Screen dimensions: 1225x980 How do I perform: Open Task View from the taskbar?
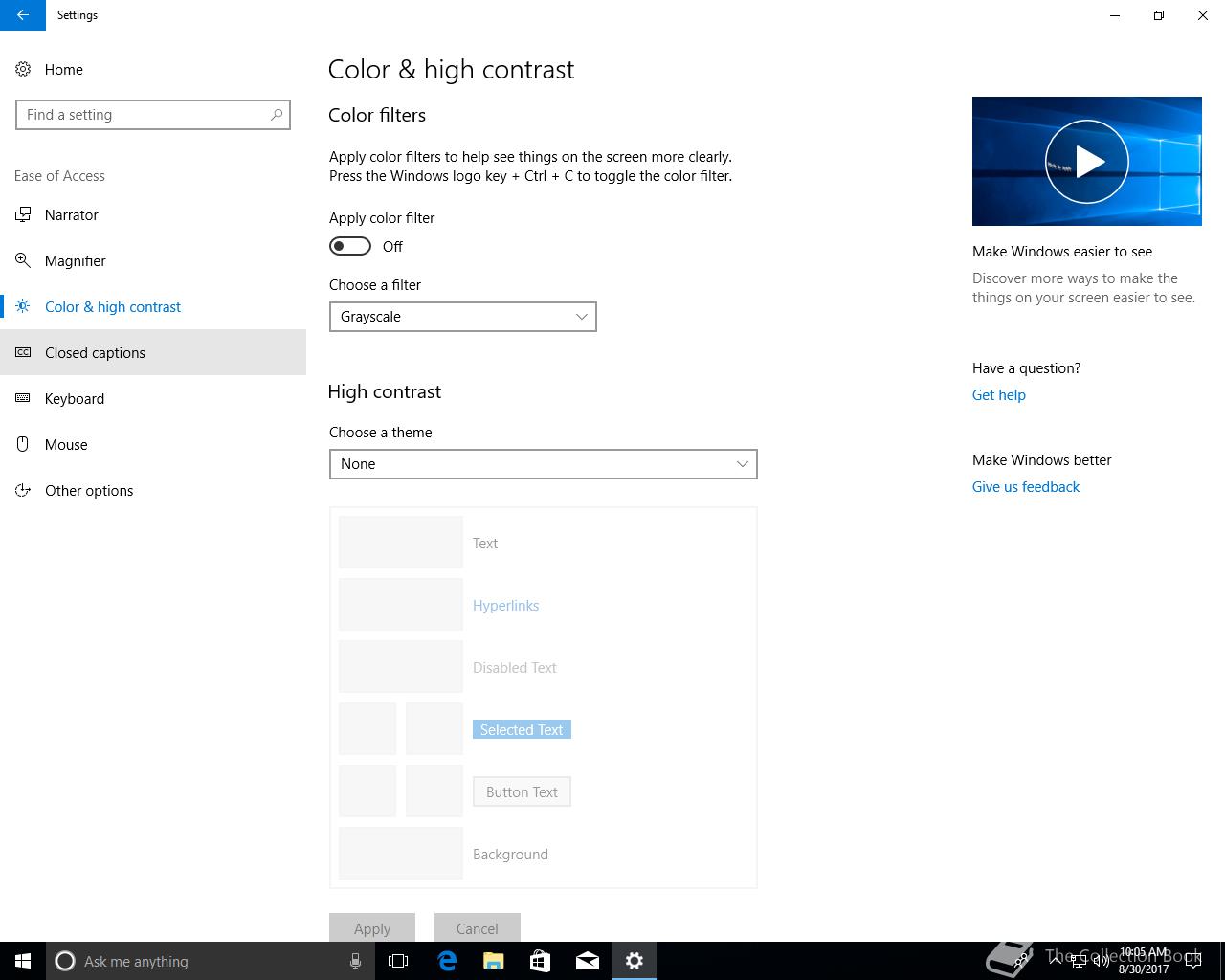point(398,961)
